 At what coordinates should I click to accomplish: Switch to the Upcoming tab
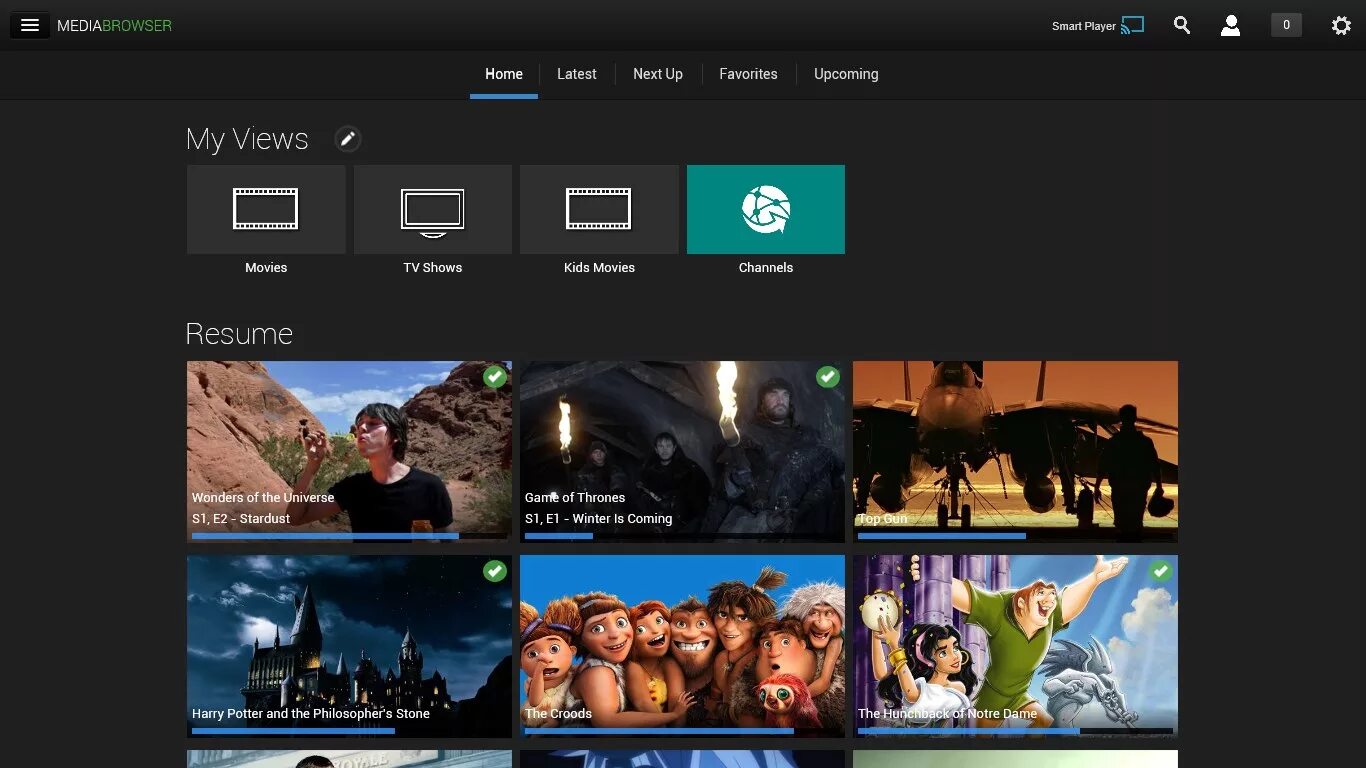tap(846, 74)
